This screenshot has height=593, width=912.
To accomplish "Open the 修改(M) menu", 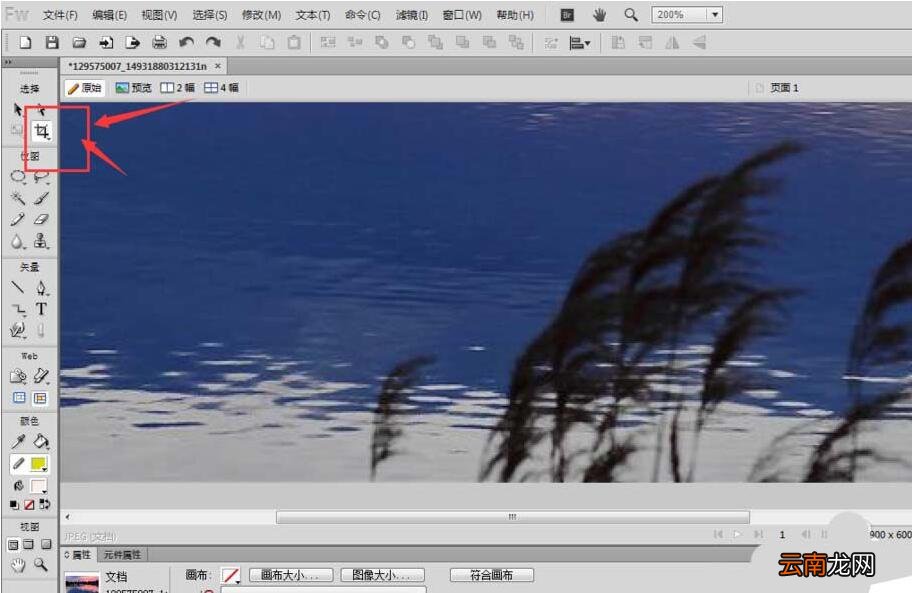I will (261, 15).
